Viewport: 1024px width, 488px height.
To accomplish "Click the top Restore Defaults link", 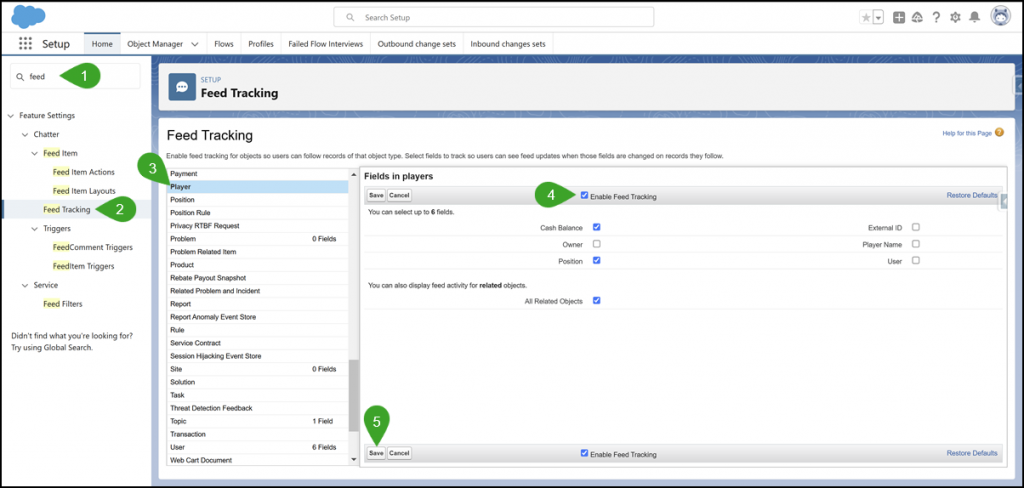I will 972,195.
